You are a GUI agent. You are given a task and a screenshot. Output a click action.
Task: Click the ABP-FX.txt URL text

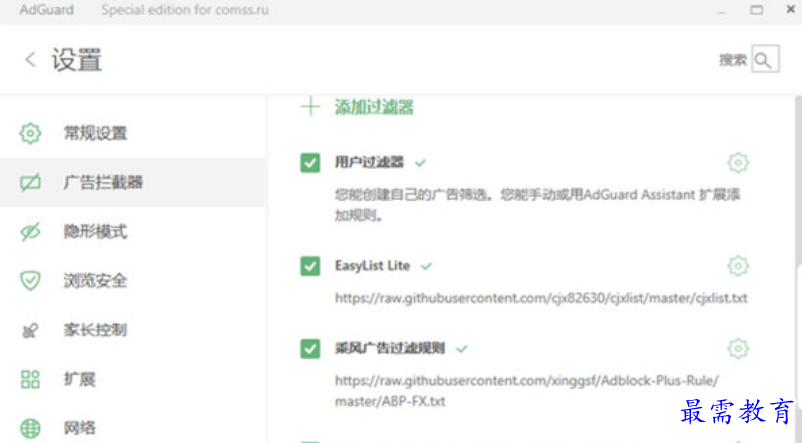[526, 391]
